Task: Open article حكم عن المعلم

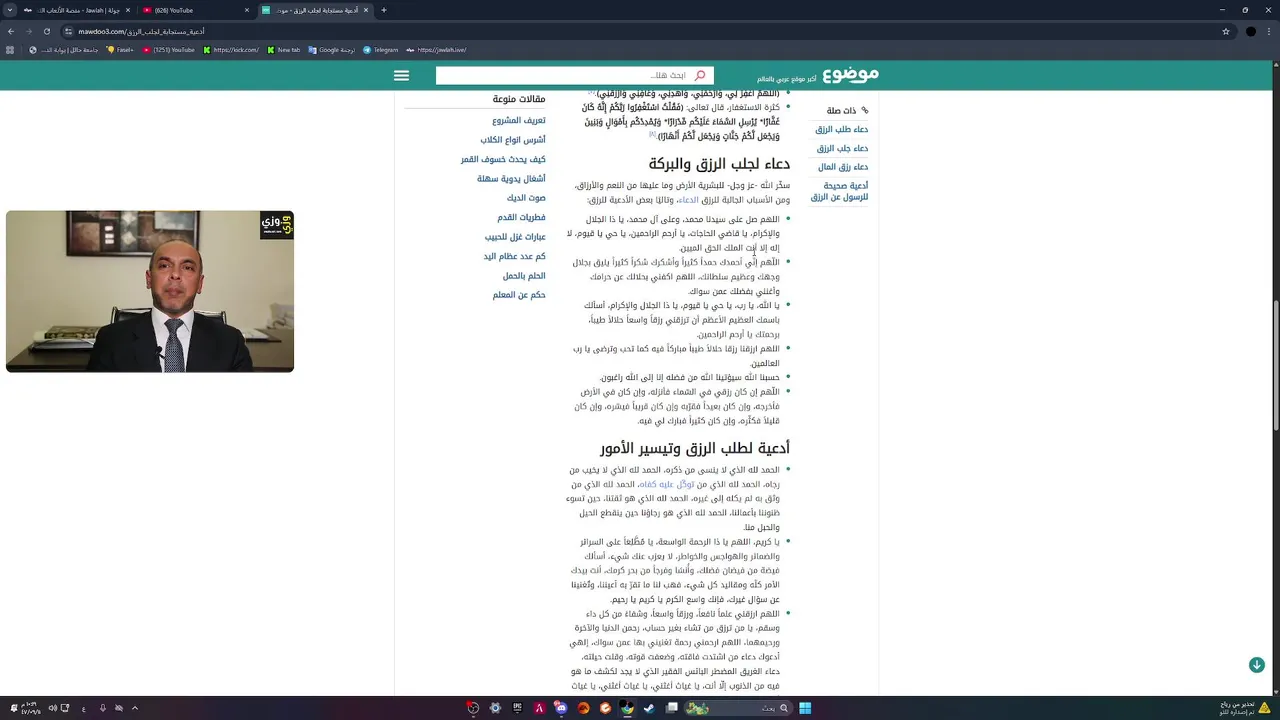Action: coord(519,295)
